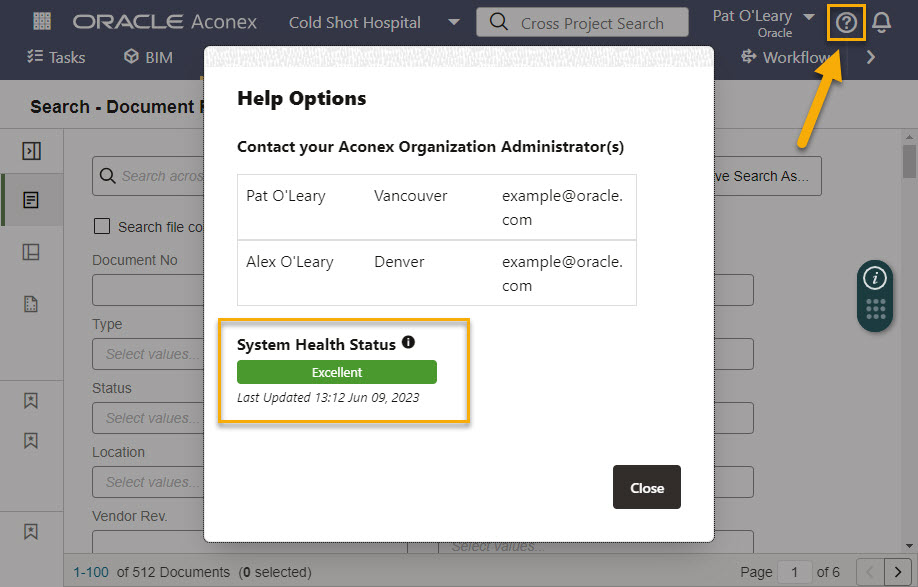
Task: Close the Help Options dialog
Action: pos(647,487)
